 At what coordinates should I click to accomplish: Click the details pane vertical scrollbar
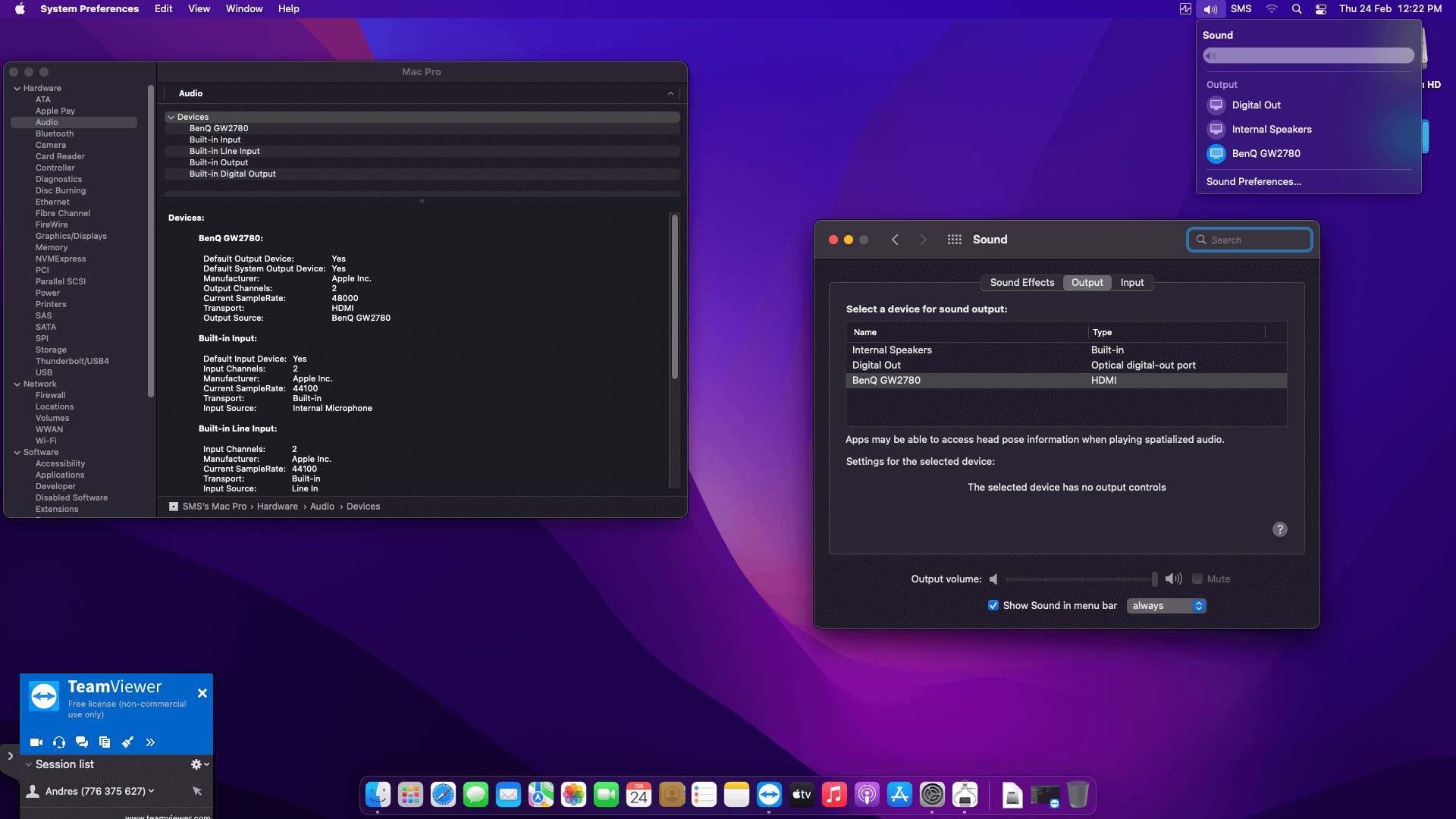675,296
